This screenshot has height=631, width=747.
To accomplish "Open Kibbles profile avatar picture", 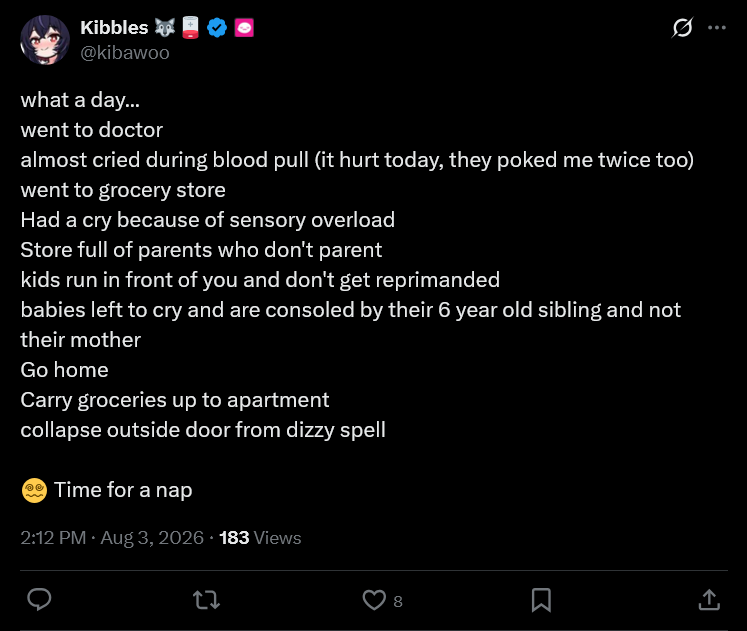I will point(45,40).
